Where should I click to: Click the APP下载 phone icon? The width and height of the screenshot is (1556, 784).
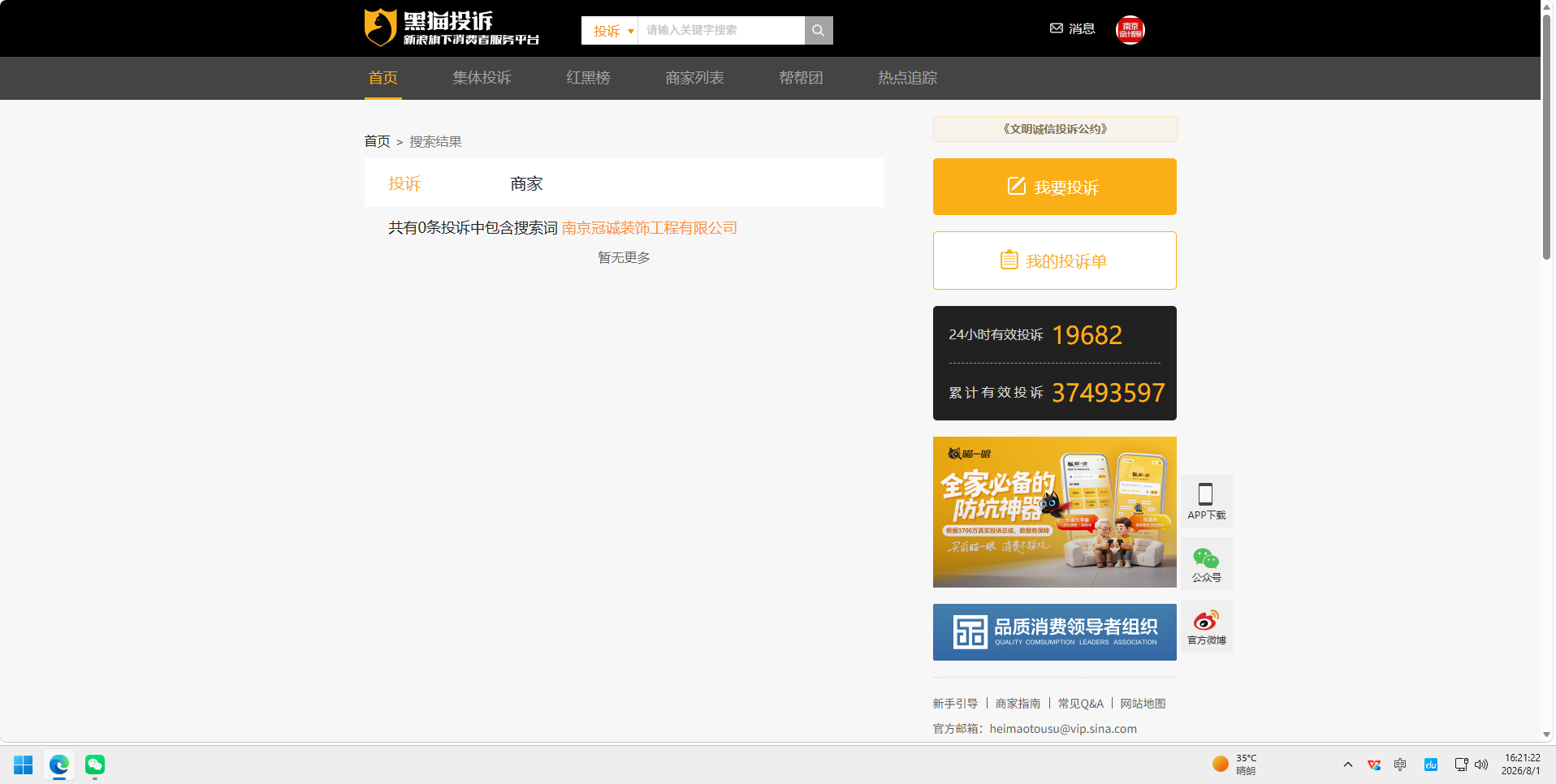point(1206,494)
